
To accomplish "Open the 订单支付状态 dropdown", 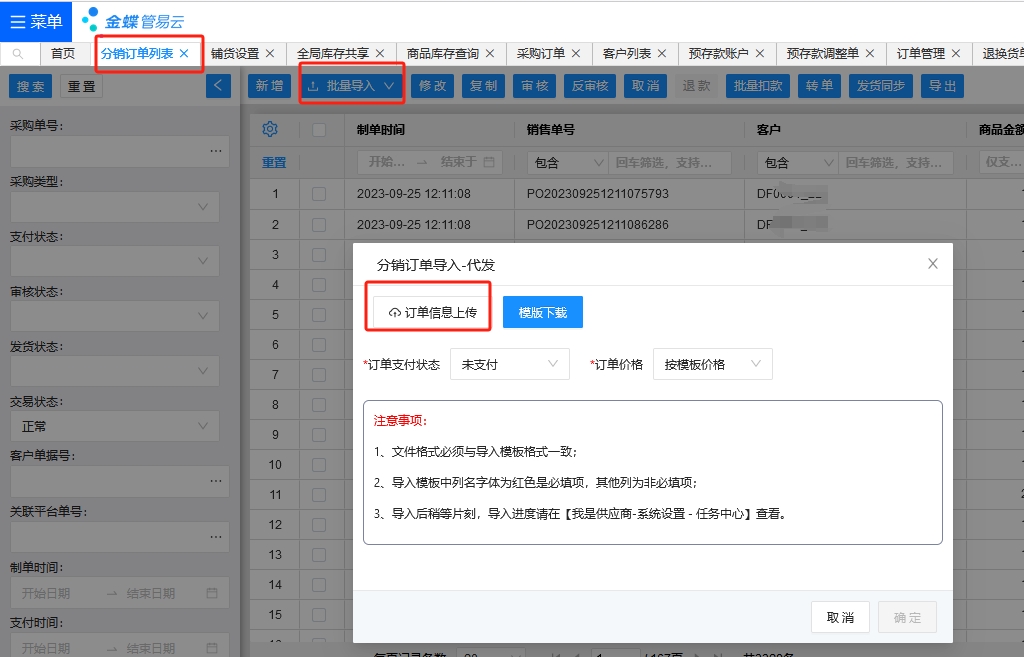I will 509,365.
